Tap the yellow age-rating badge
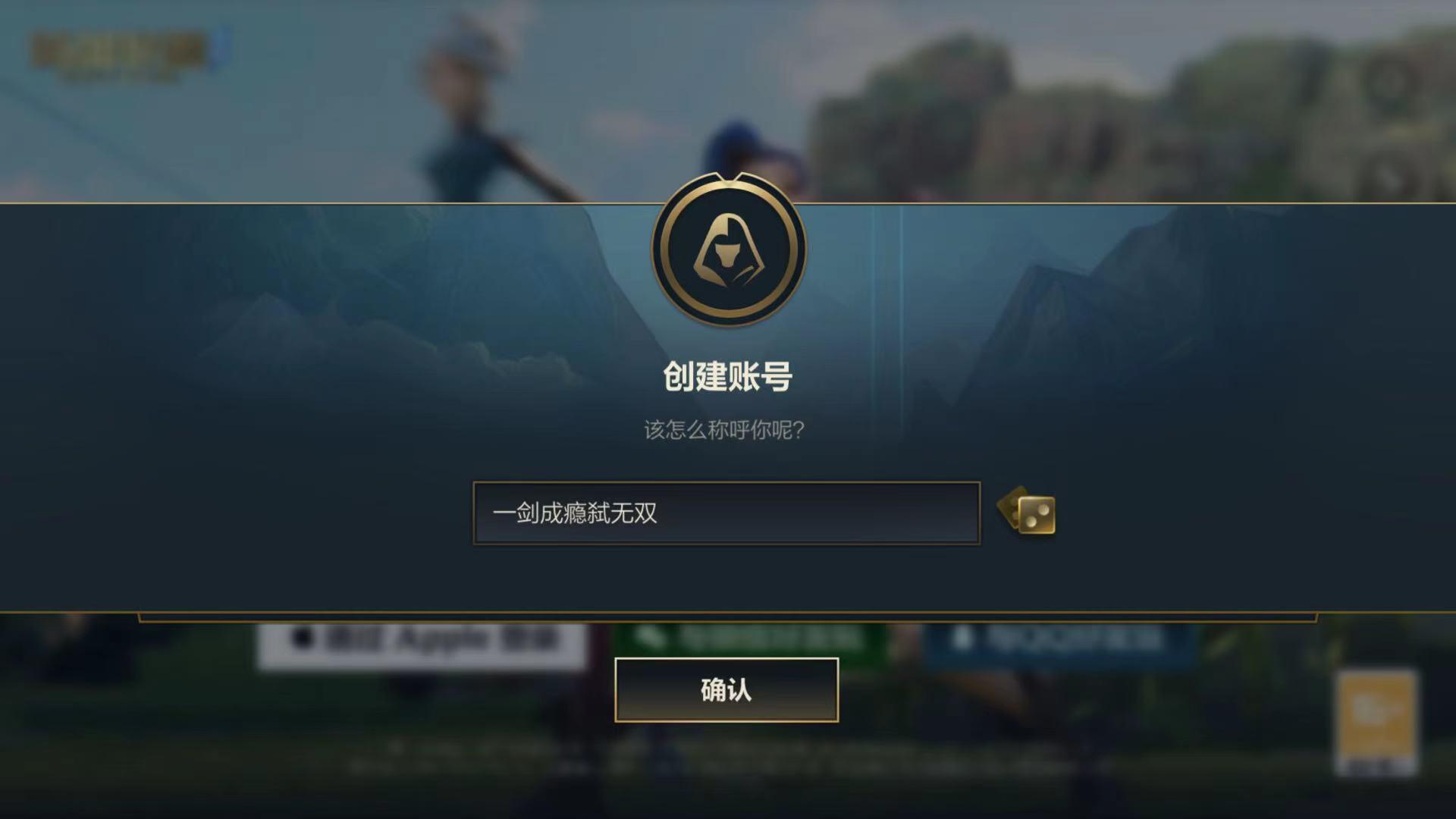1456x819 pixels. pyautogui.click(x=1376, y=723)
